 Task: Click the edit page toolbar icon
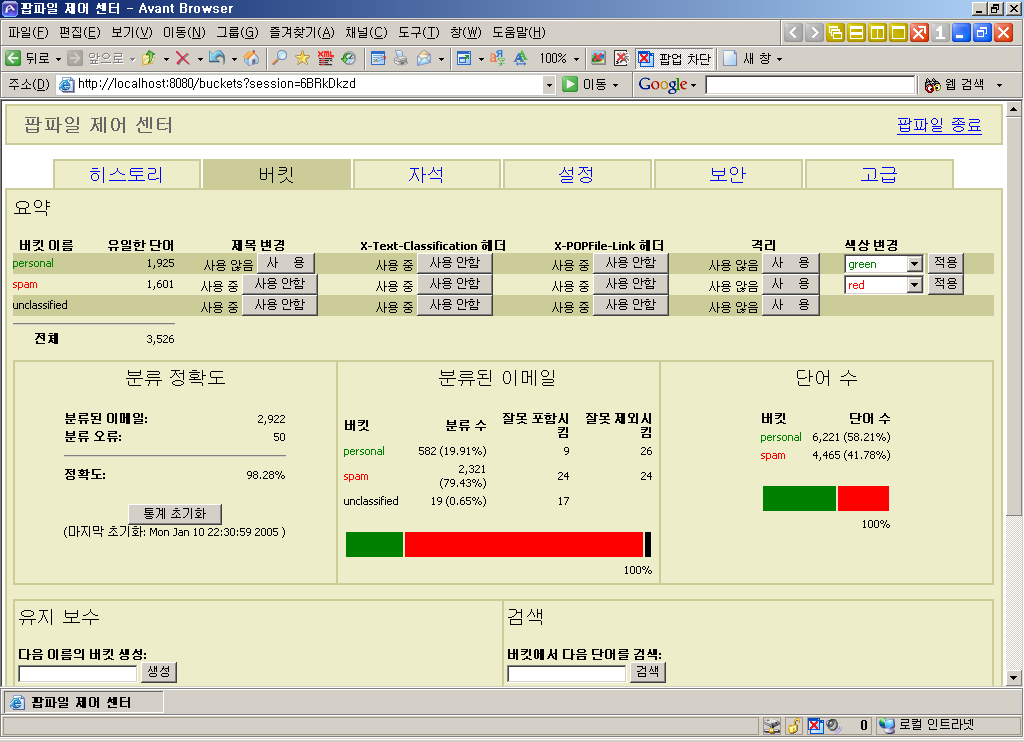tap(378, 58)
